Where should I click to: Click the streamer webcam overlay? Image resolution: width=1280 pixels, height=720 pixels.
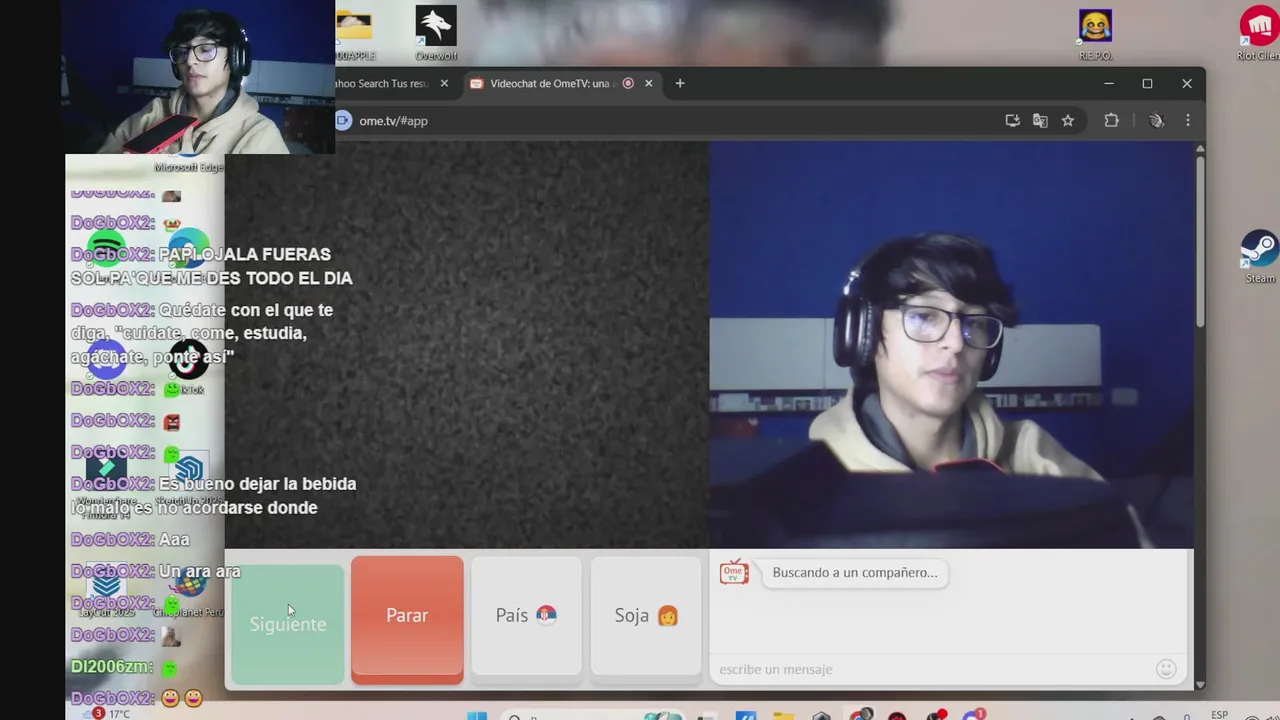click(200, 77)
